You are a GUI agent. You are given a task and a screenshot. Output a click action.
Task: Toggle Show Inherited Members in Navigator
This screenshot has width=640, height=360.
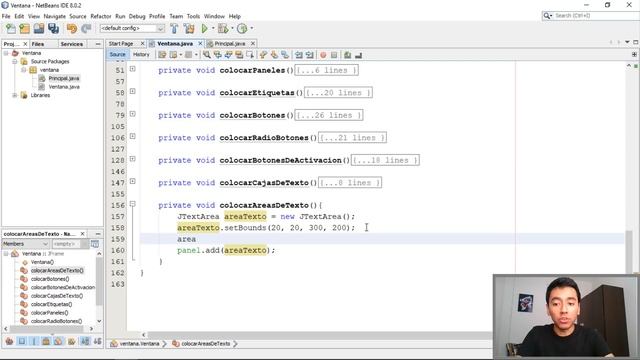(9, 341)
